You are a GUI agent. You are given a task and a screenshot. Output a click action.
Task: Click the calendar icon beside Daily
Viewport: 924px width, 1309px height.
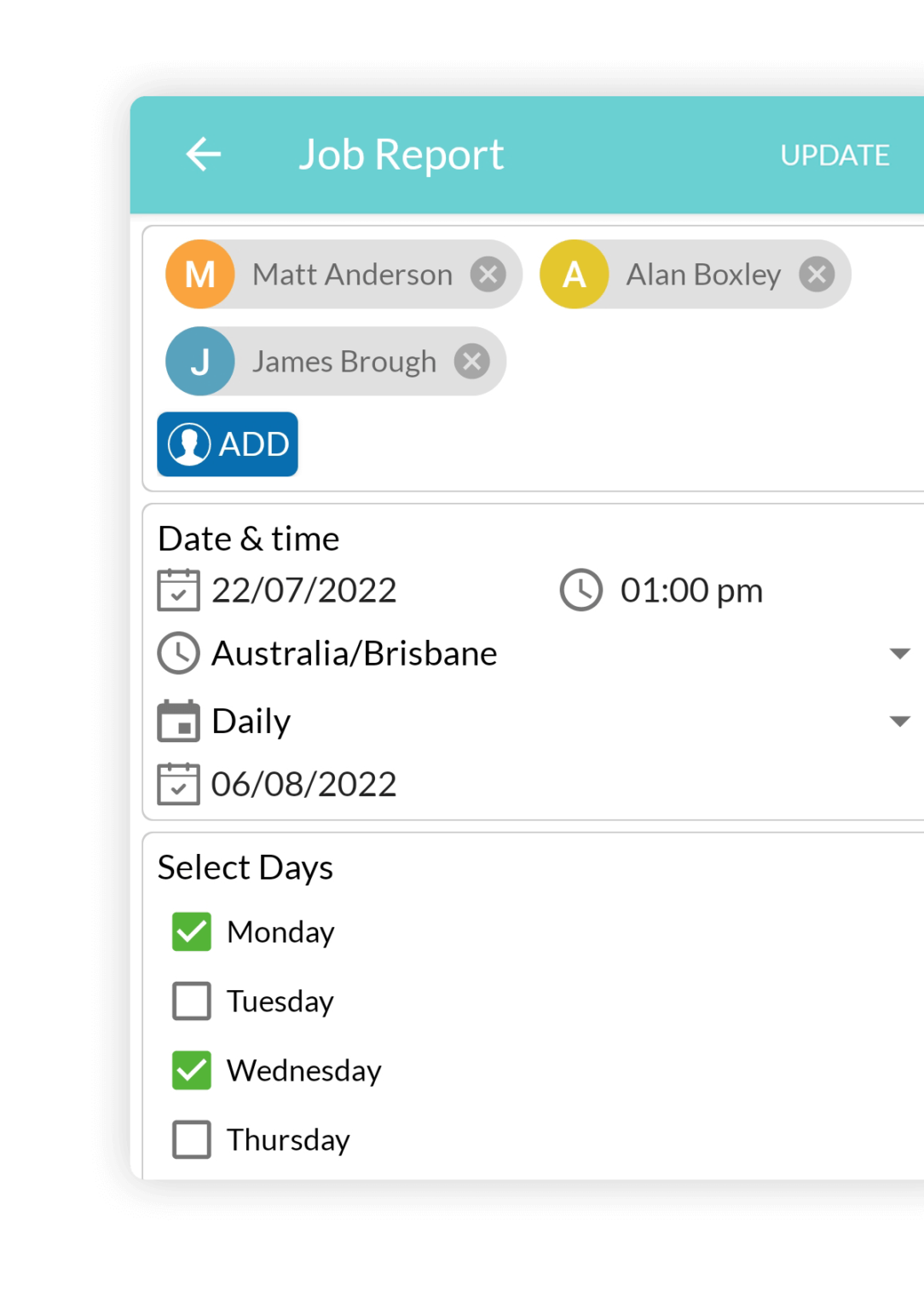click(x=178, y=721)
